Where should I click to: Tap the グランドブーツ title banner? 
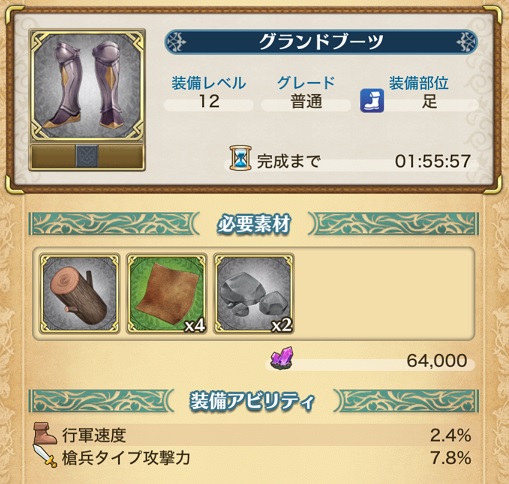click(x=321, y=42)
